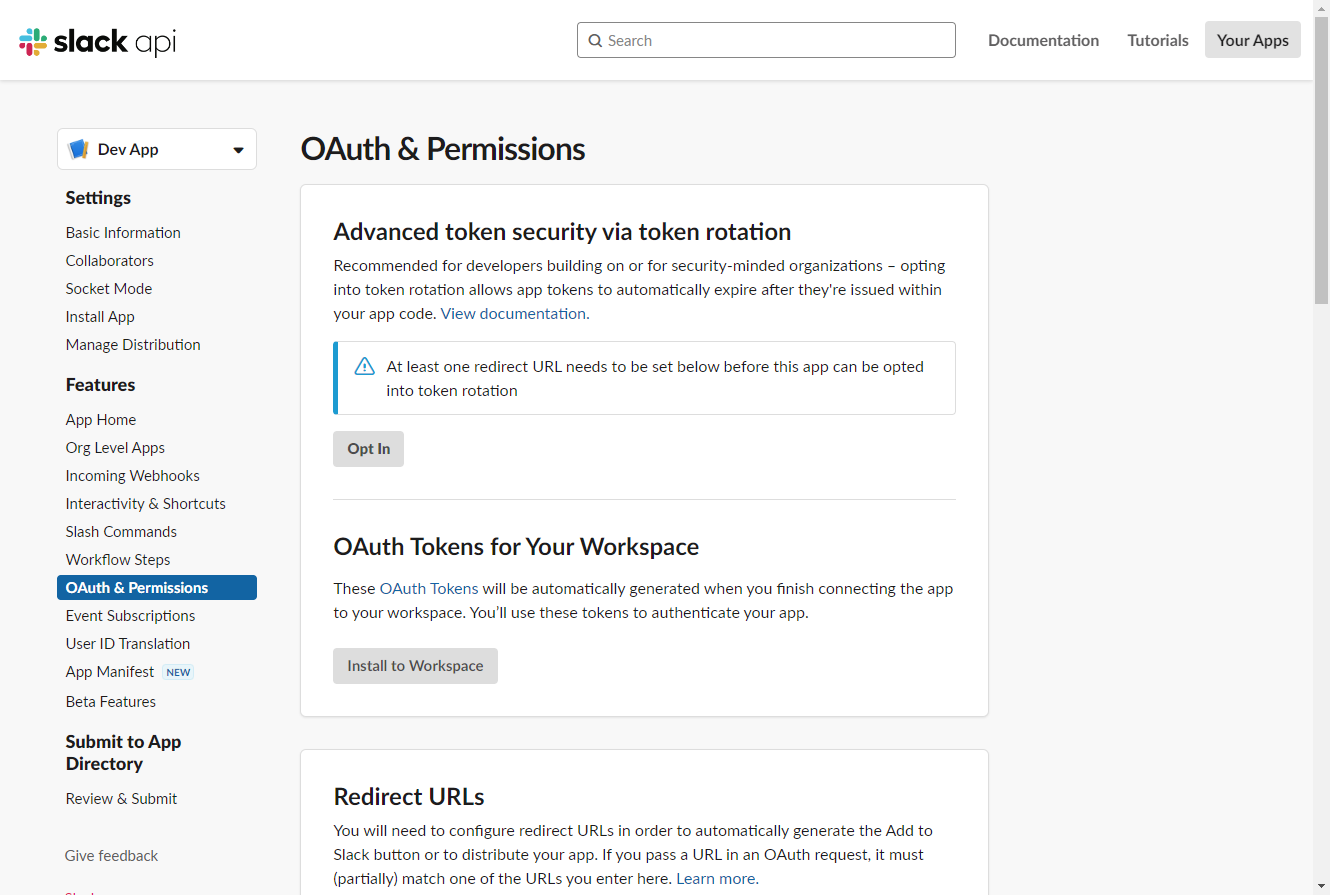The image size is (1330, 895).
Task: Click the NEW badge beside App Manifest
Action: pos(179,672)
